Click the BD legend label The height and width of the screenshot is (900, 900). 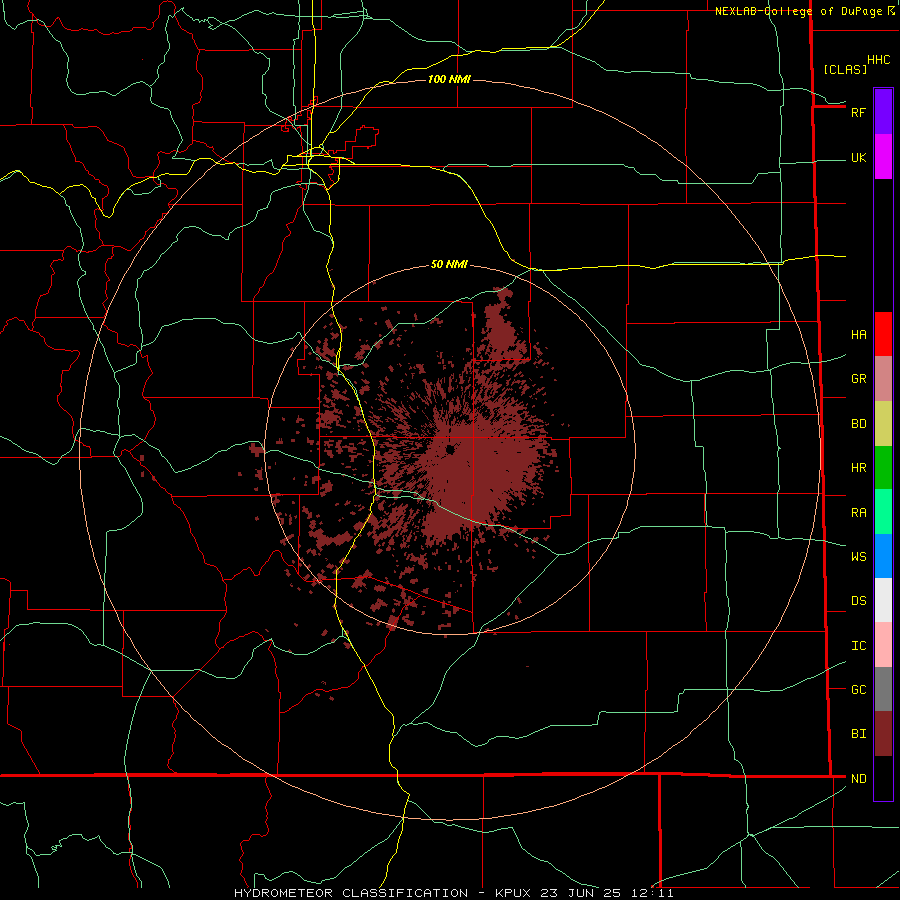pyautogui.click(x=858, y=424)
